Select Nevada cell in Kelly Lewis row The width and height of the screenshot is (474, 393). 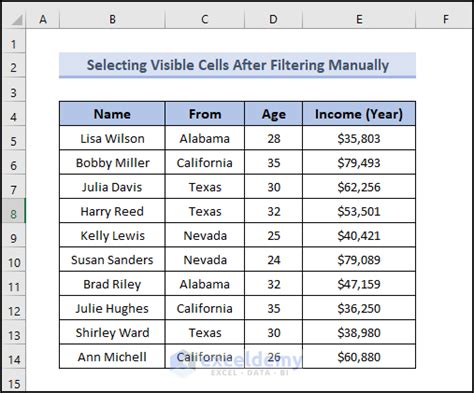pos(205,235)
